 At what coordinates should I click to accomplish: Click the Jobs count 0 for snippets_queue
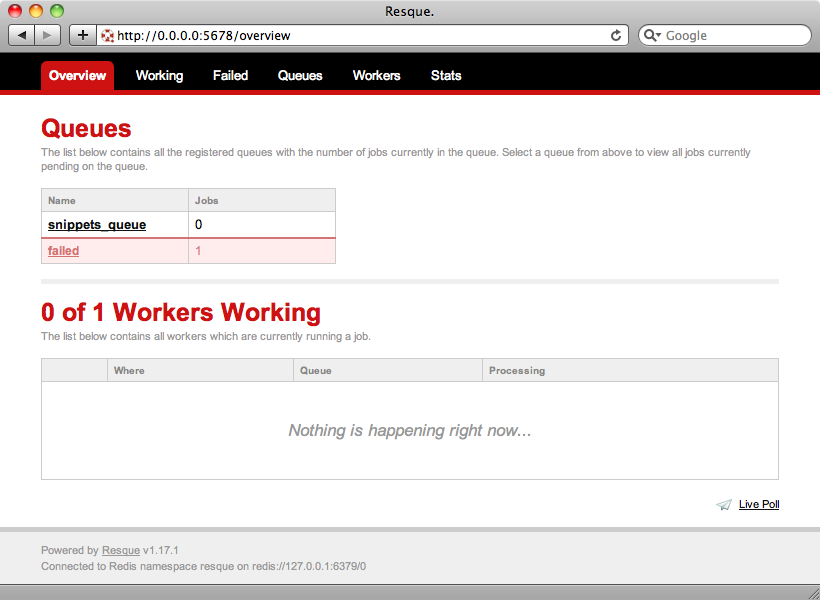coord(199,225)
